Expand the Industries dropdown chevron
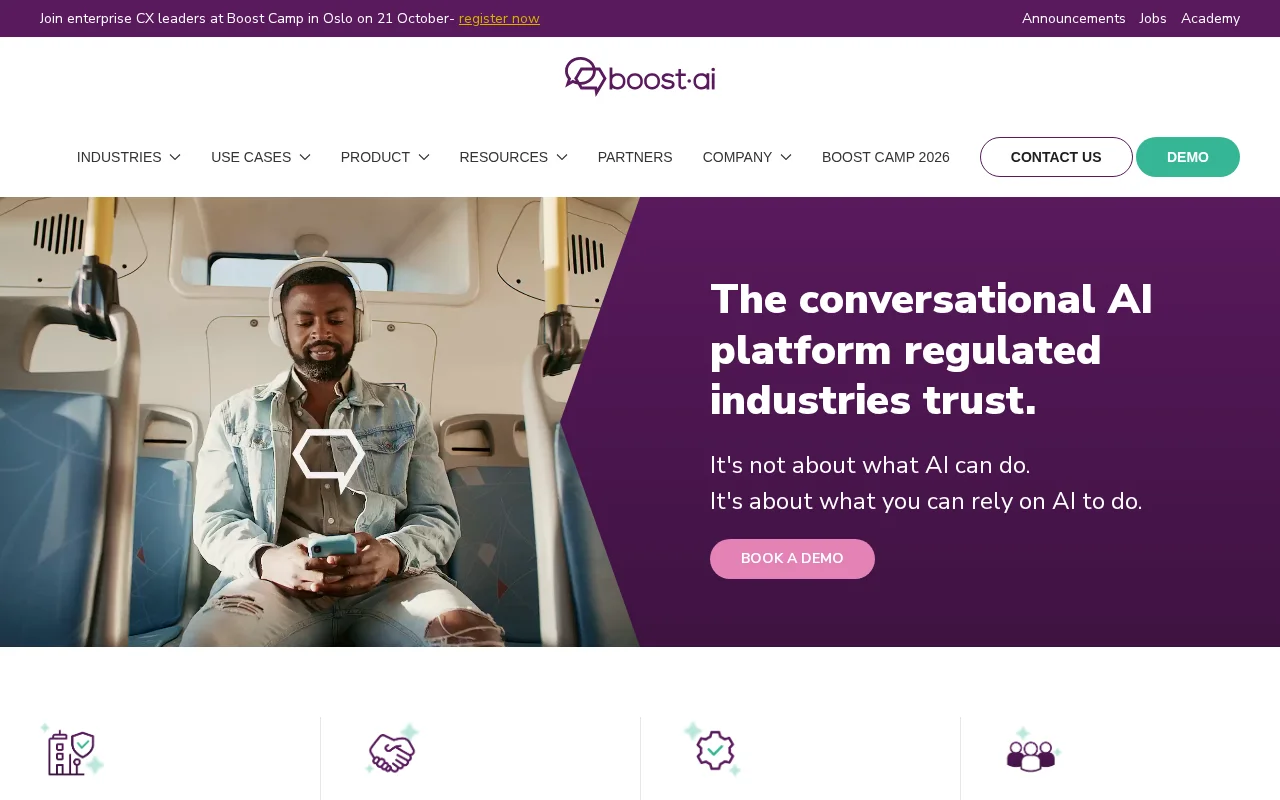 point(175,157)
